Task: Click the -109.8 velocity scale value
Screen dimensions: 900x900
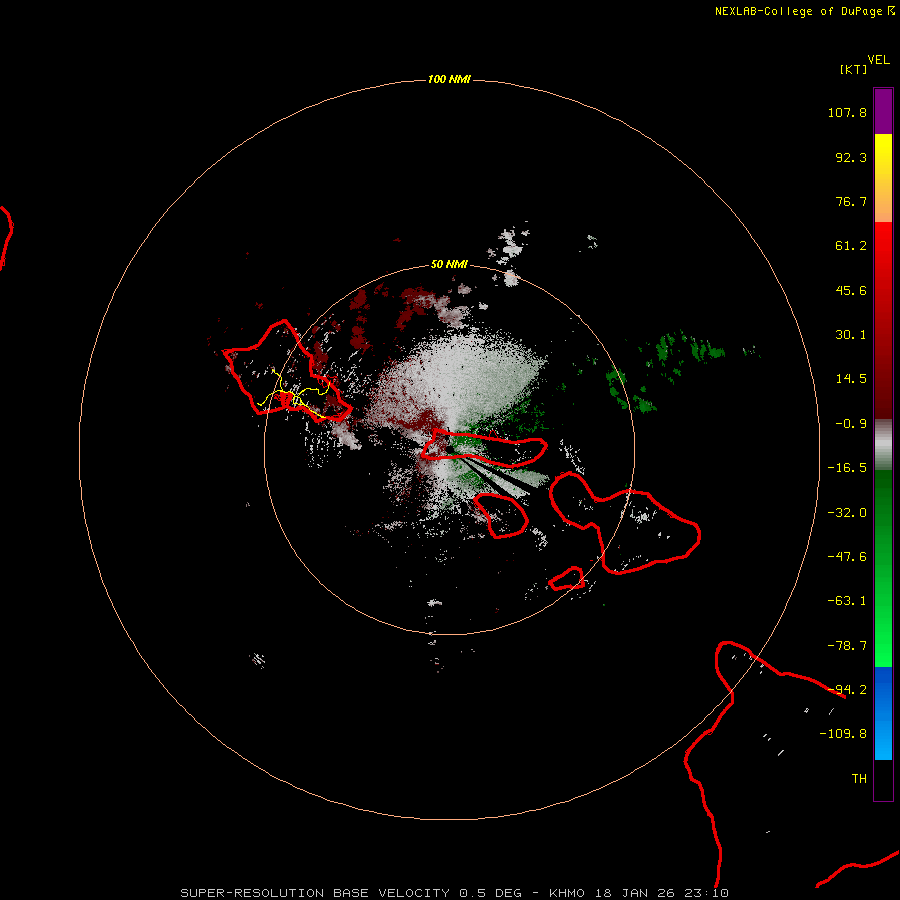Action: [843, 734]
